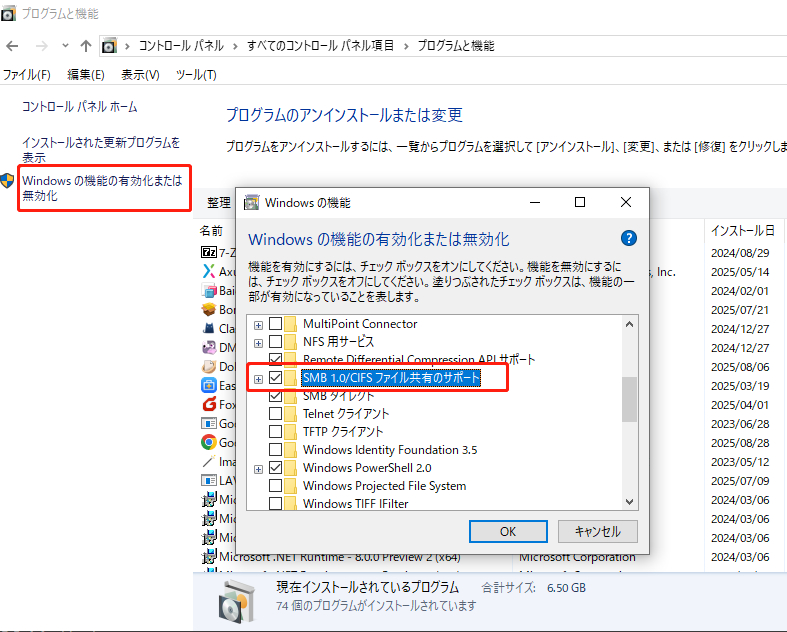Toggle MultiPoint Connector checkbox
The image size is (787, 632).
[x=276, y=324]
